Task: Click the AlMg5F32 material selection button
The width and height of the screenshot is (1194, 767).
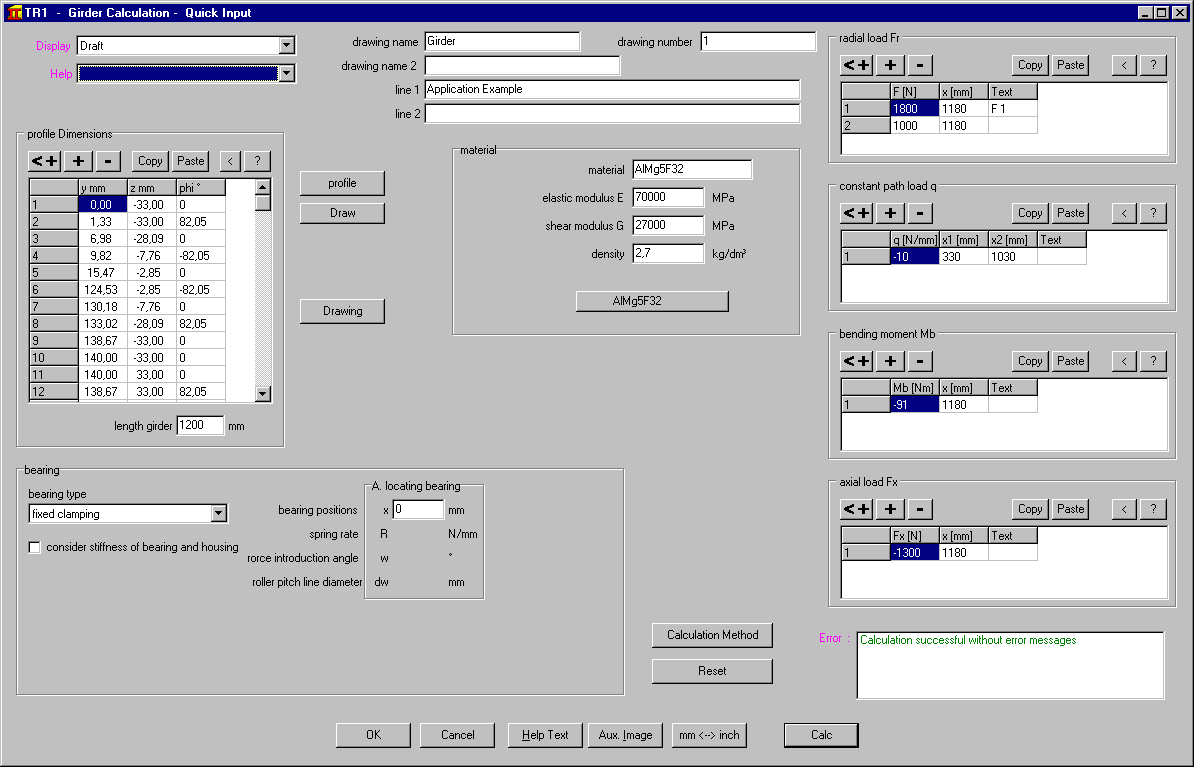Action: click(x=652, y=301)
